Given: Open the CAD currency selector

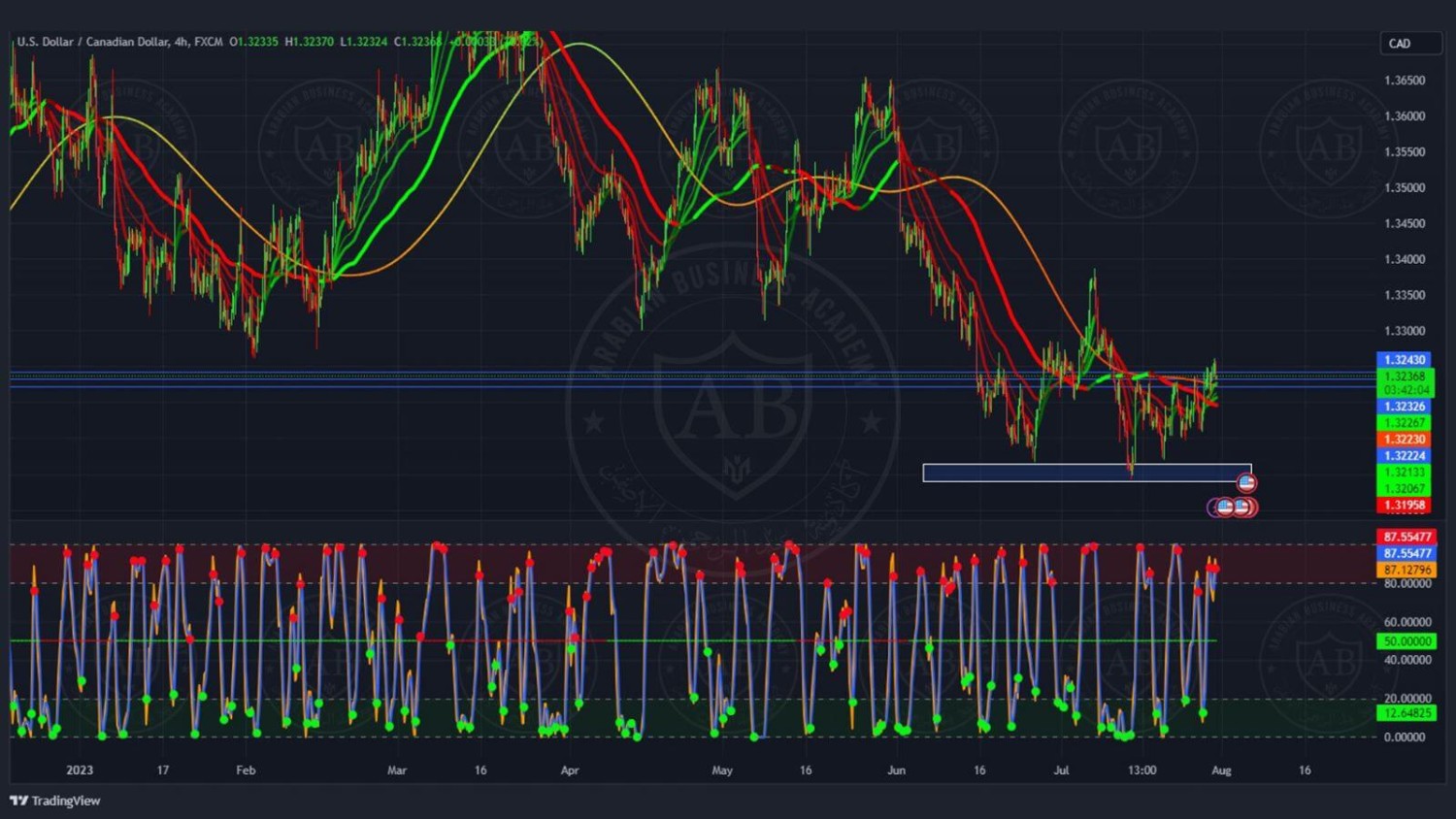Looking at the screenshot, I should 1410,44.
